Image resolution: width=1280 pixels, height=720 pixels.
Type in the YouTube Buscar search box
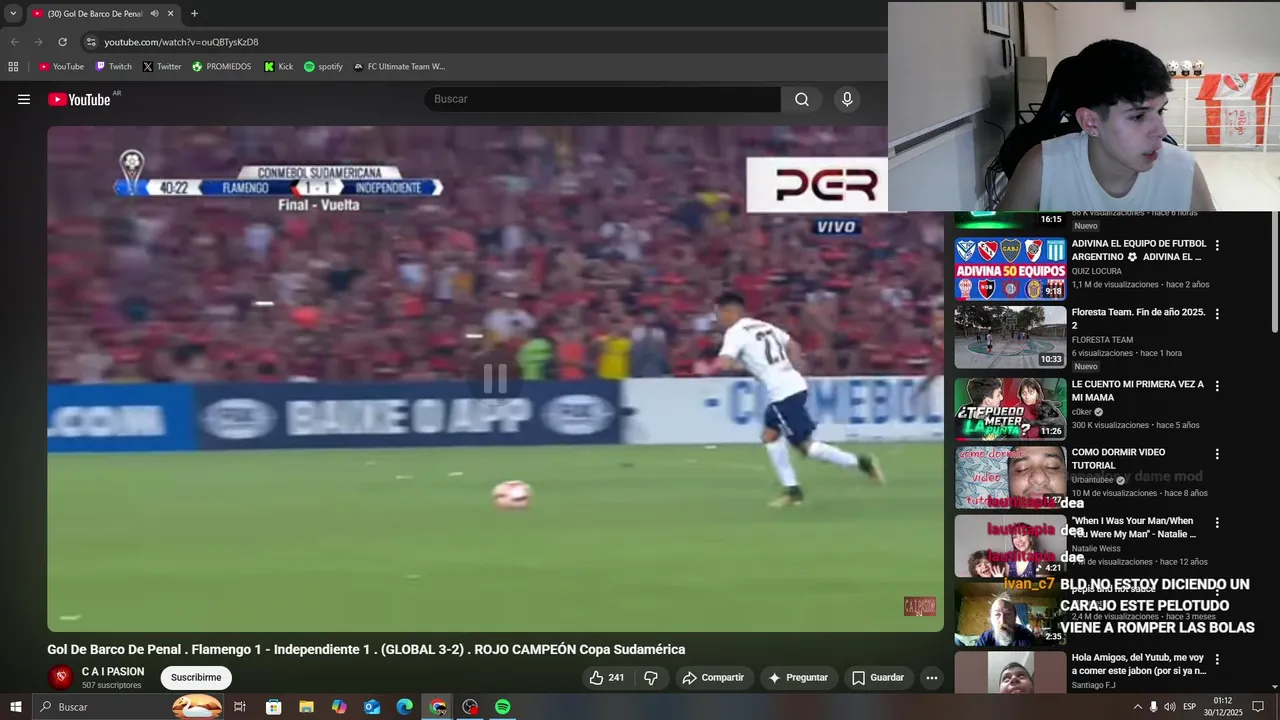click(603, 99)
